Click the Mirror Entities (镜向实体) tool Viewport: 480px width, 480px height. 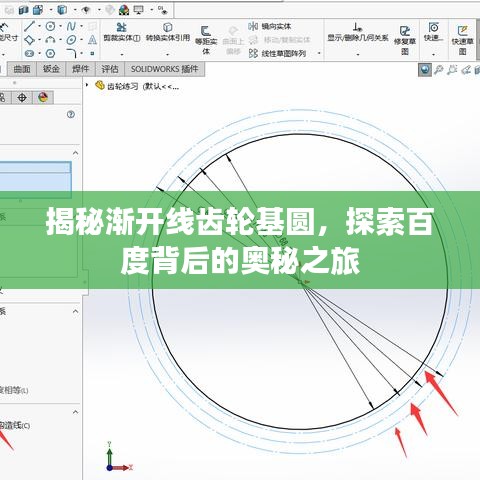[x=270, y=26]
